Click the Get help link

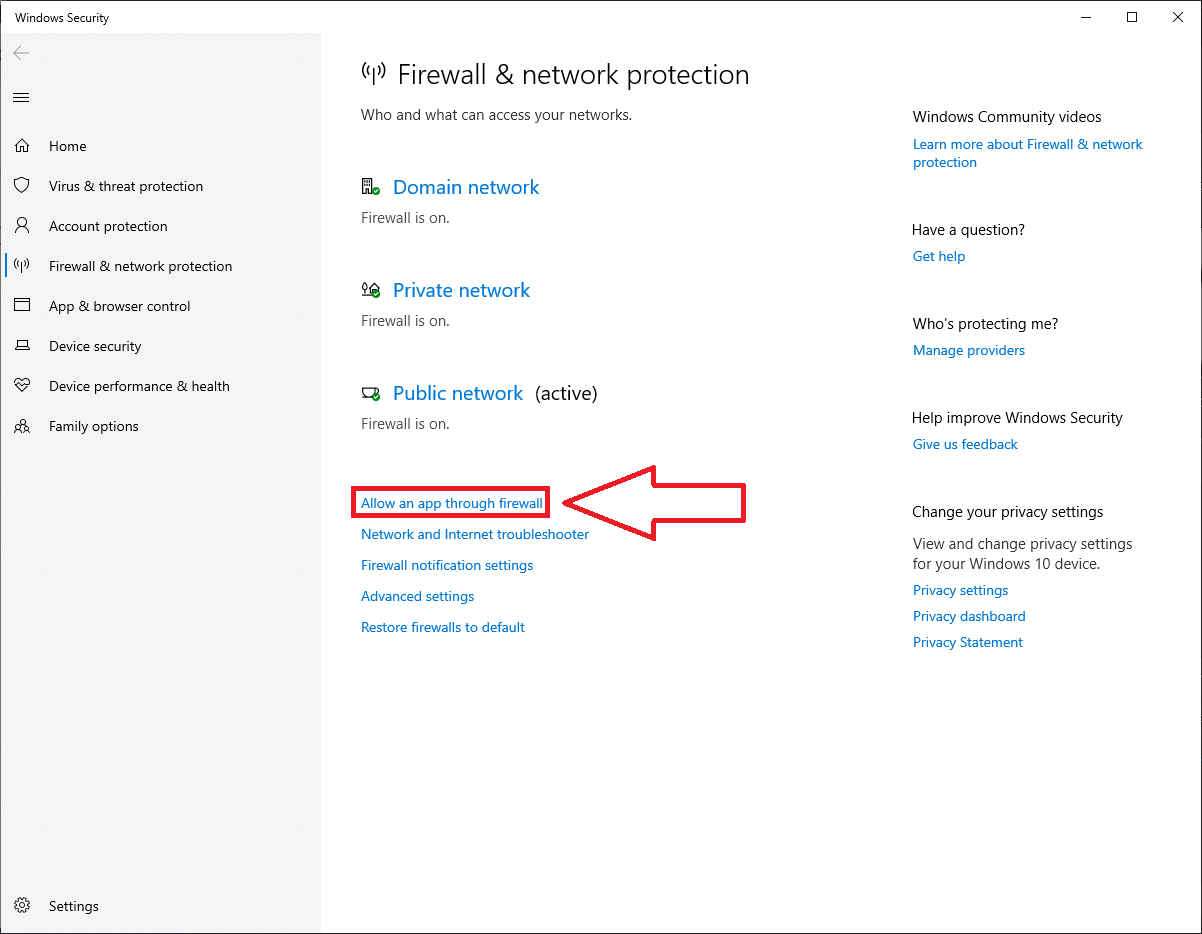(x=939, y=256)
